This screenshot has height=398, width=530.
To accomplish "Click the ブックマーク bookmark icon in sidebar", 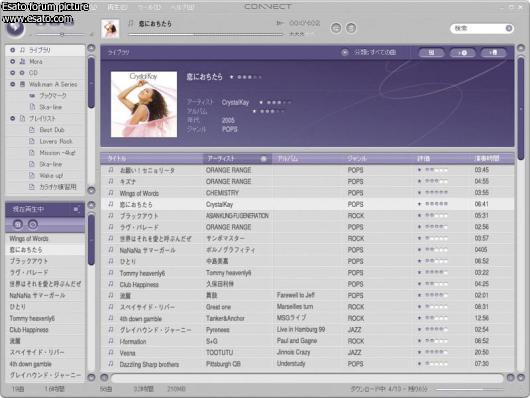I will pos(32,96).
